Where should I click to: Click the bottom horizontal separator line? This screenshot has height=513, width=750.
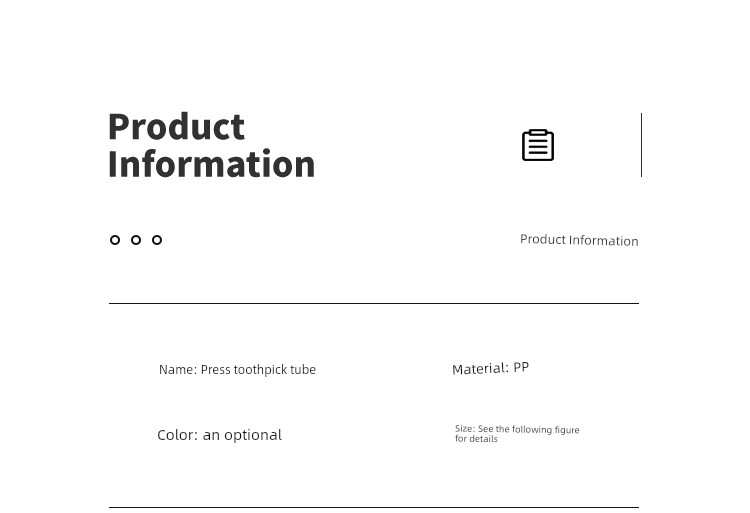[374, 507]
